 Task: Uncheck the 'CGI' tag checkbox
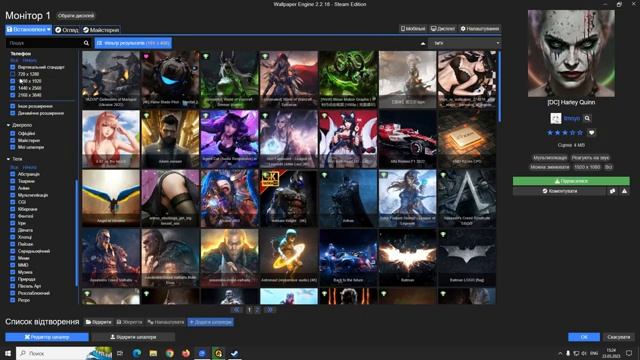point(13,202)
